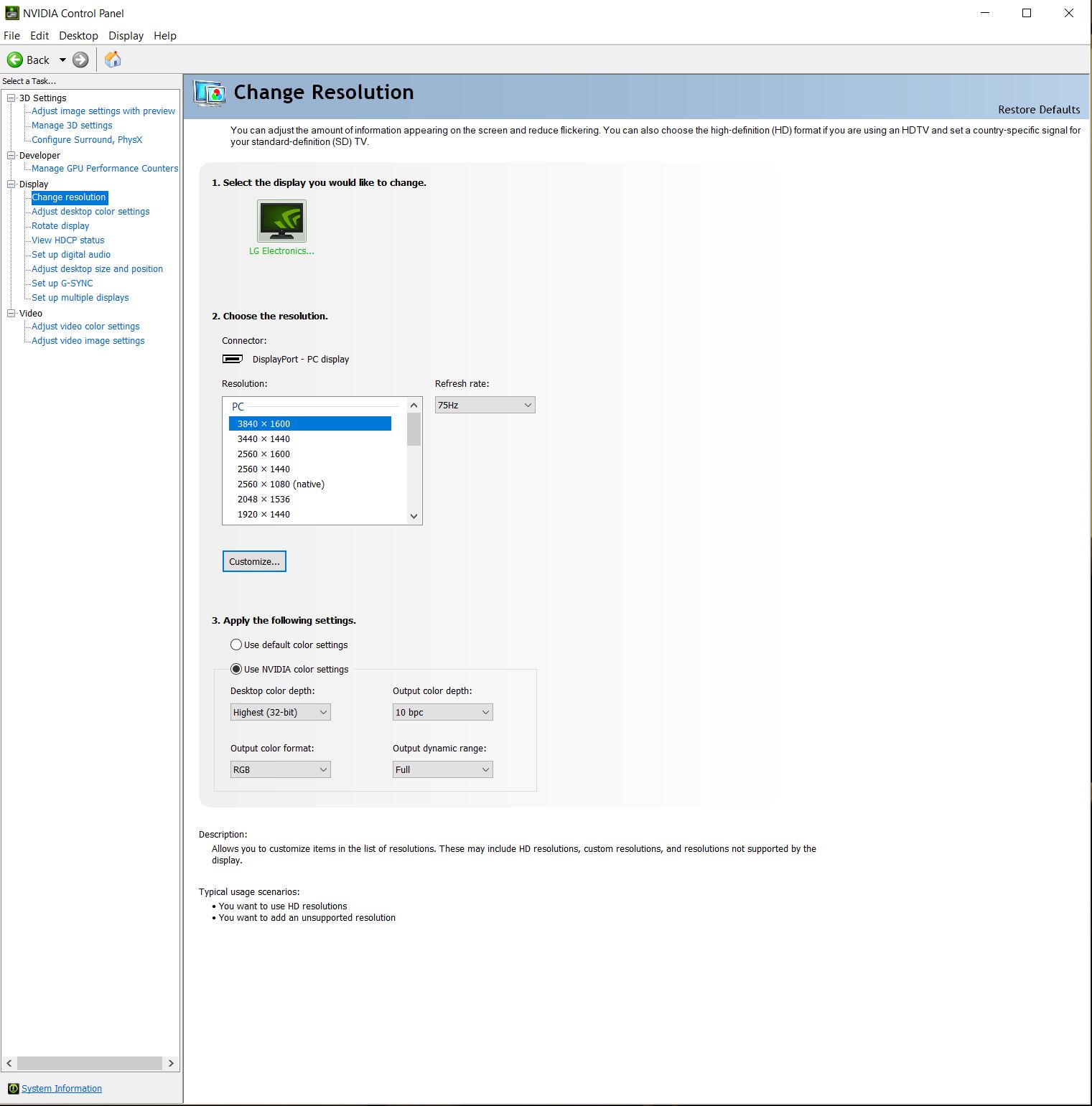
Task: Open Output dynamic range dropdown
Action: 443,769
